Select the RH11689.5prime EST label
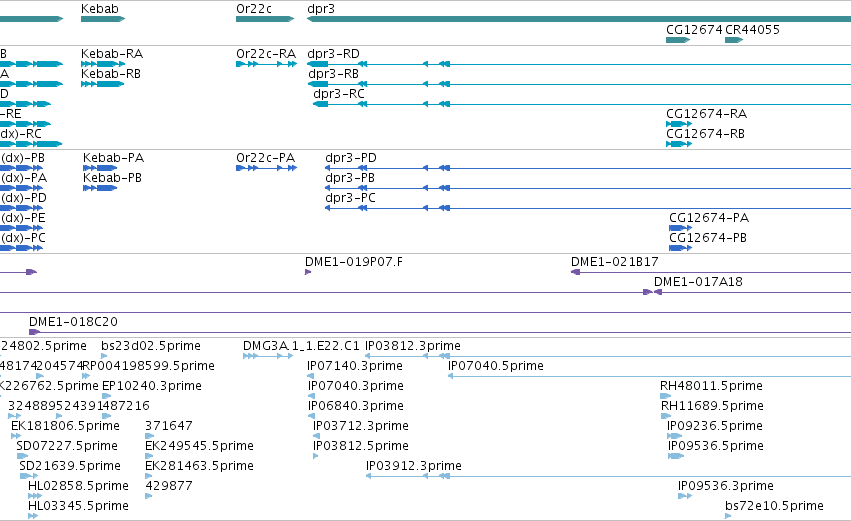The width and height of the screenshot is (851, 521). tap(712, 406)
